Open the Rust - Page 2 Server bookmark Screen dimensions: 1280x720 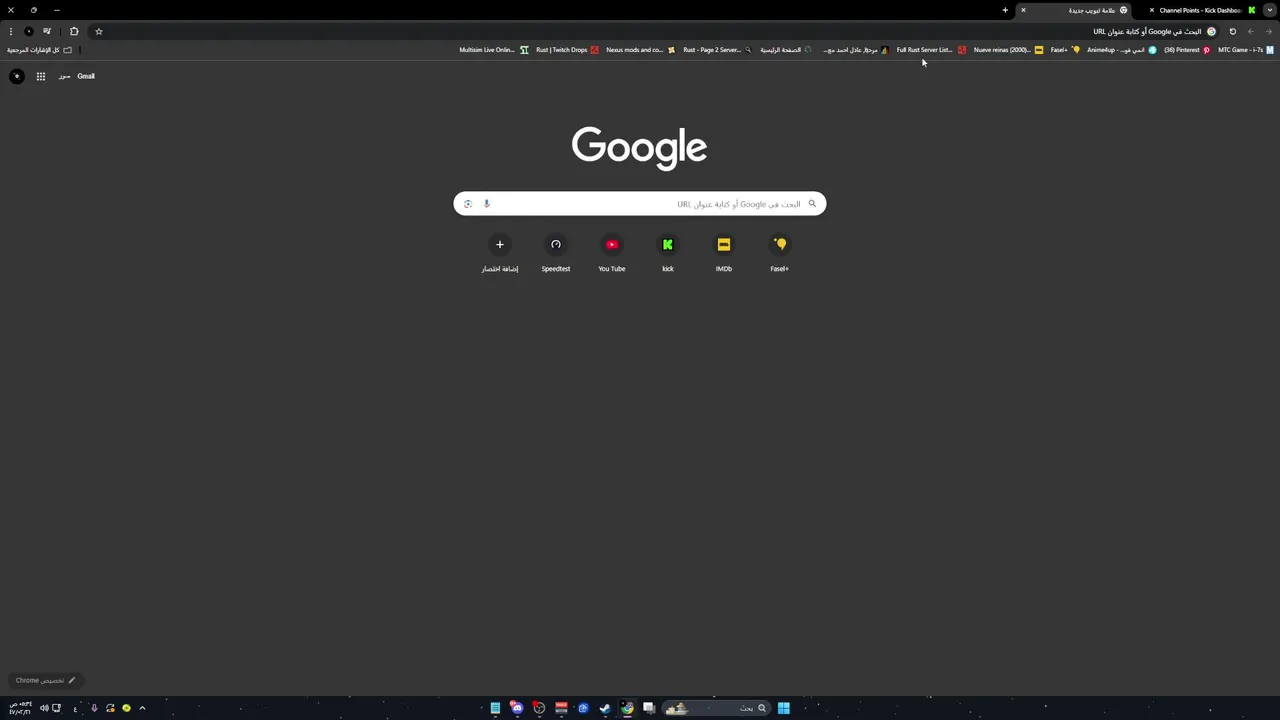[x=717, y=50]
